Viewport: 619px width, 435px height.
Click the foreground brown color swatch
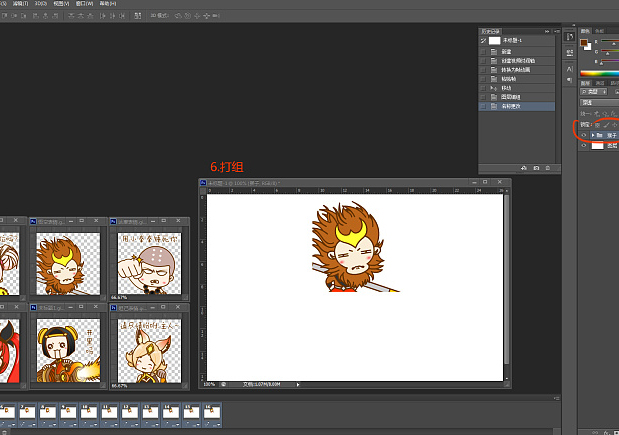tap(583, 42)
